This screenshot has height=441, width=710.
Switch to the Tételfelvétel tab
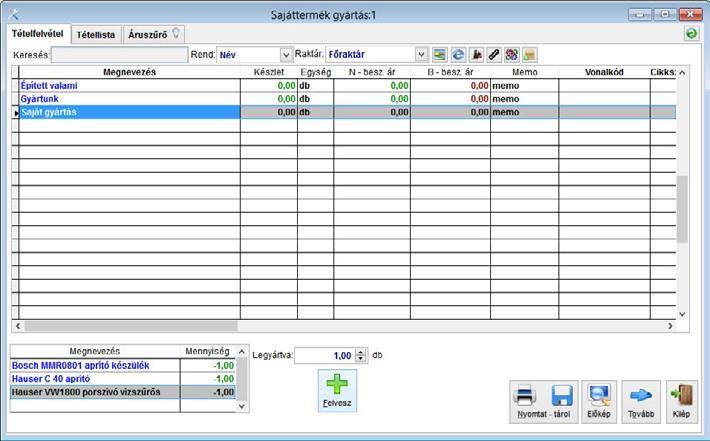coord(38,34)
